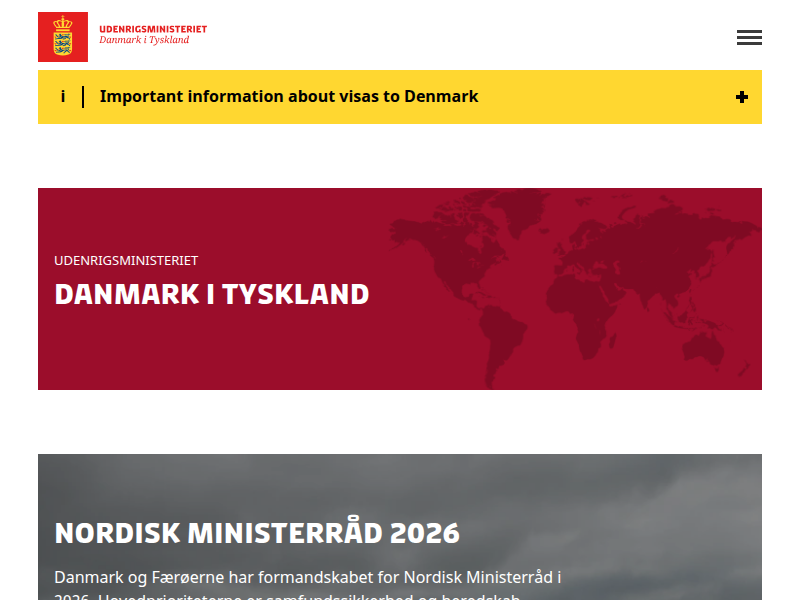Click Greenland on the world map graphic
The image size is (800, 600).
520,210
